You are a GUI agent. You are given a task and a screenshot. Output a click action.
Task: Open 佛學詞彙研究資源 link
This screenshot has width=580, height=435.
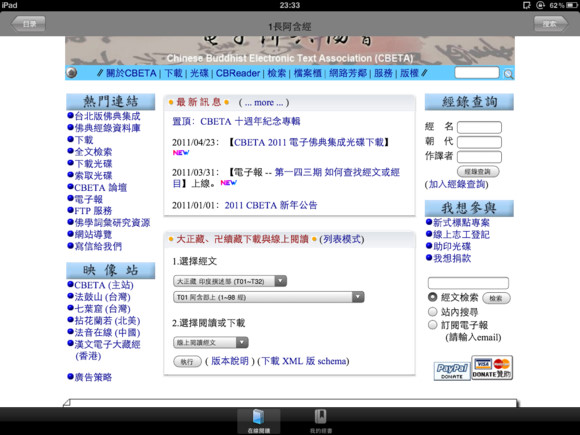tap(112, 223)
